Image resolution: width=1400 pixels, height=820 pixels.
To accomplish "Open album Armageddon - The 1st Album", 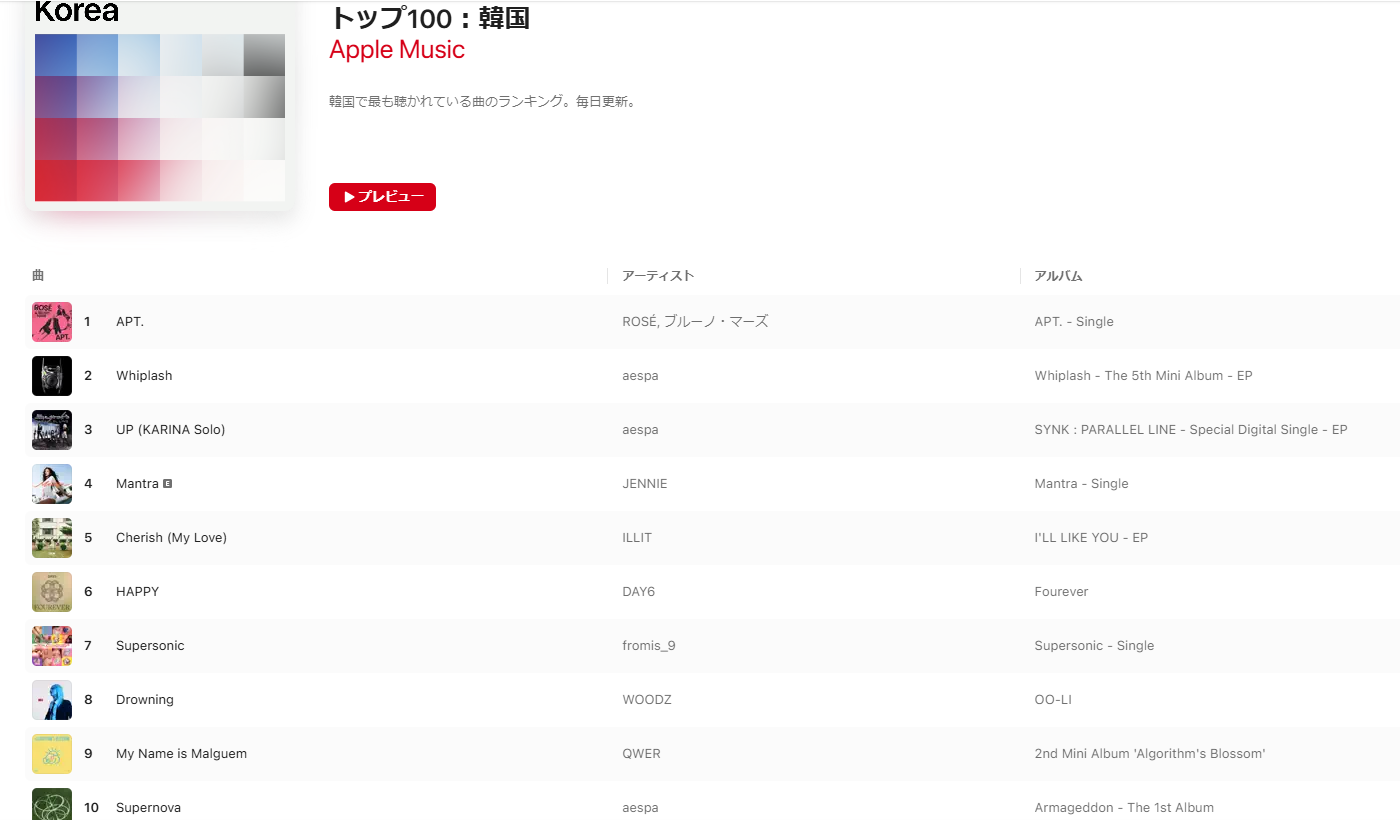I will pyautogui.click(x=1124, y=808).
